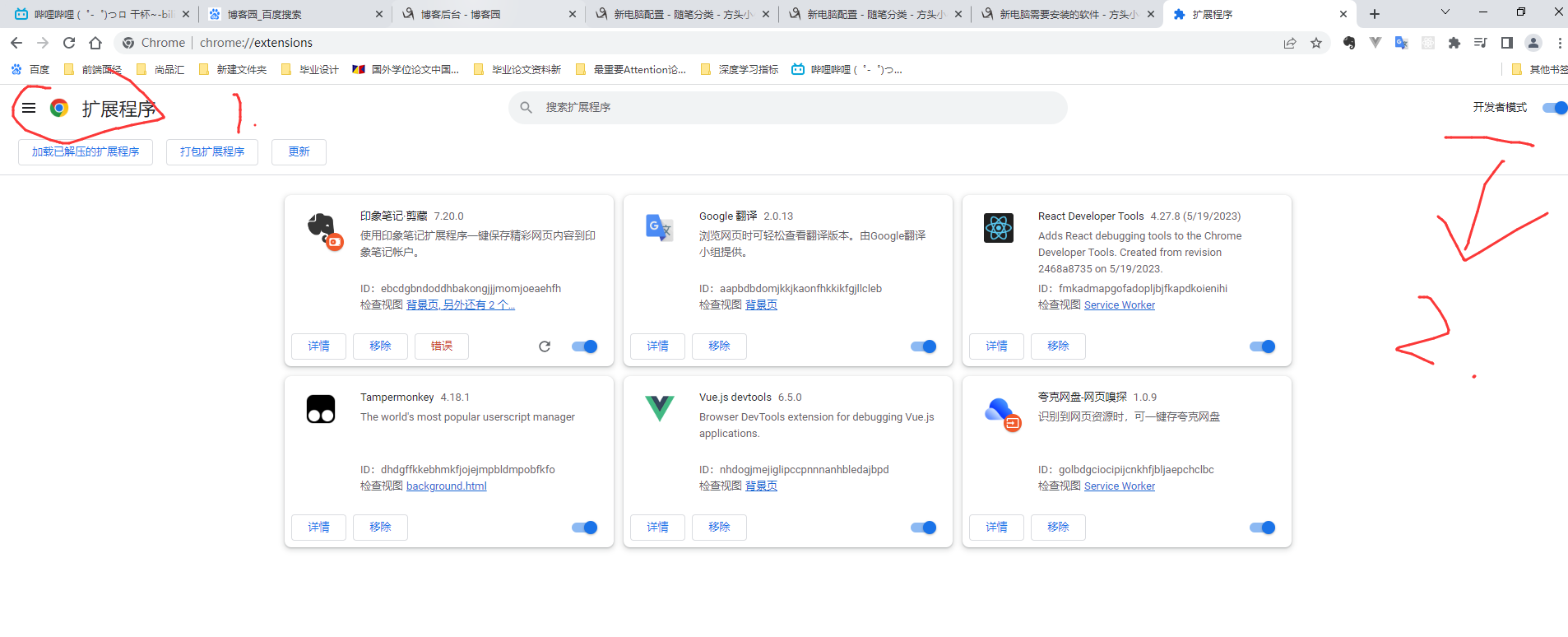Switch to the 新电脑需要安装的软件 tab
This screenshot has width=1568, height=637.
click(x=1067, y=14)
